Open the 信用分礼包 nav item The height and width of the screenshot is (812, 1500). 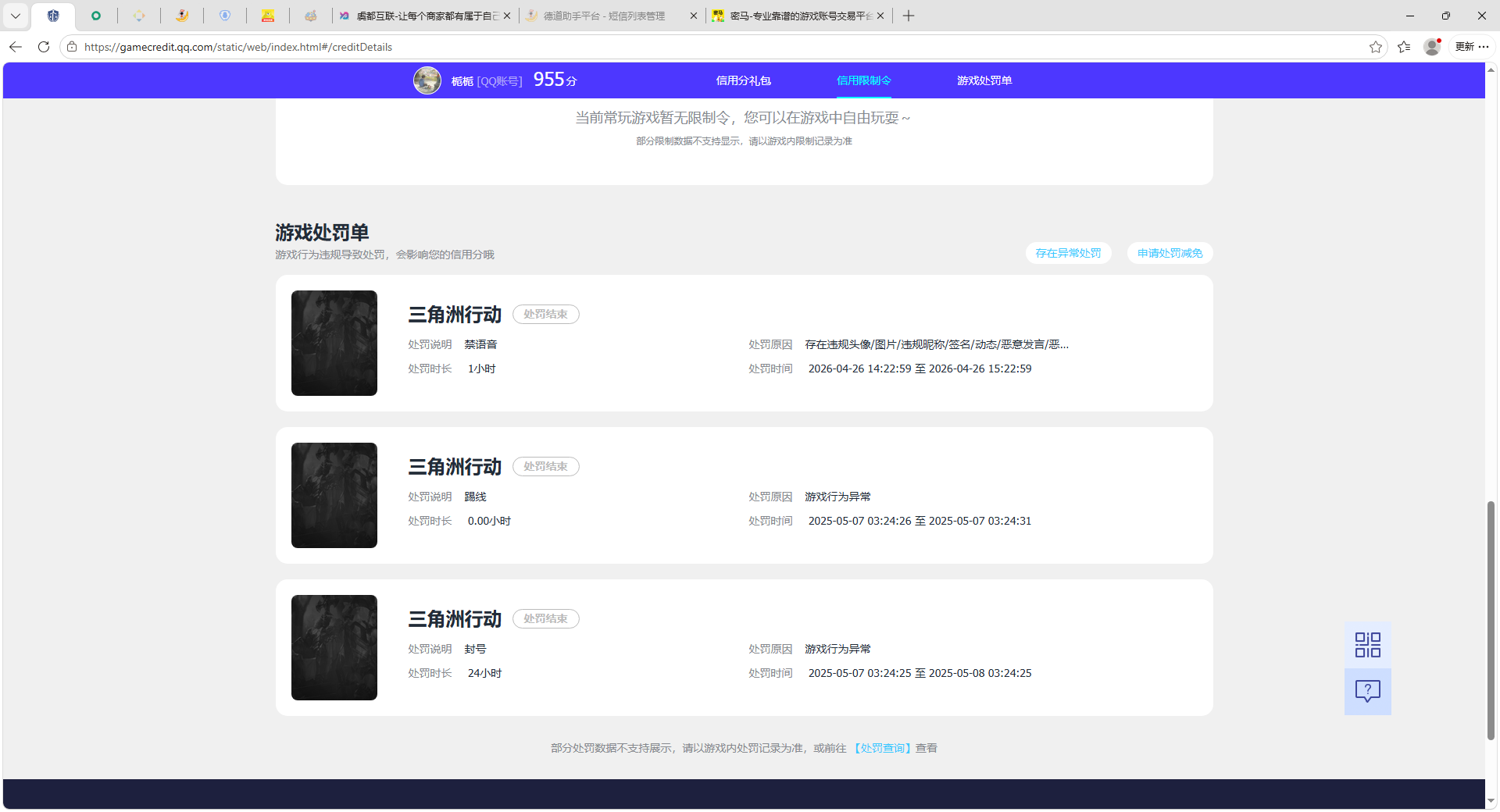[744, 80]
